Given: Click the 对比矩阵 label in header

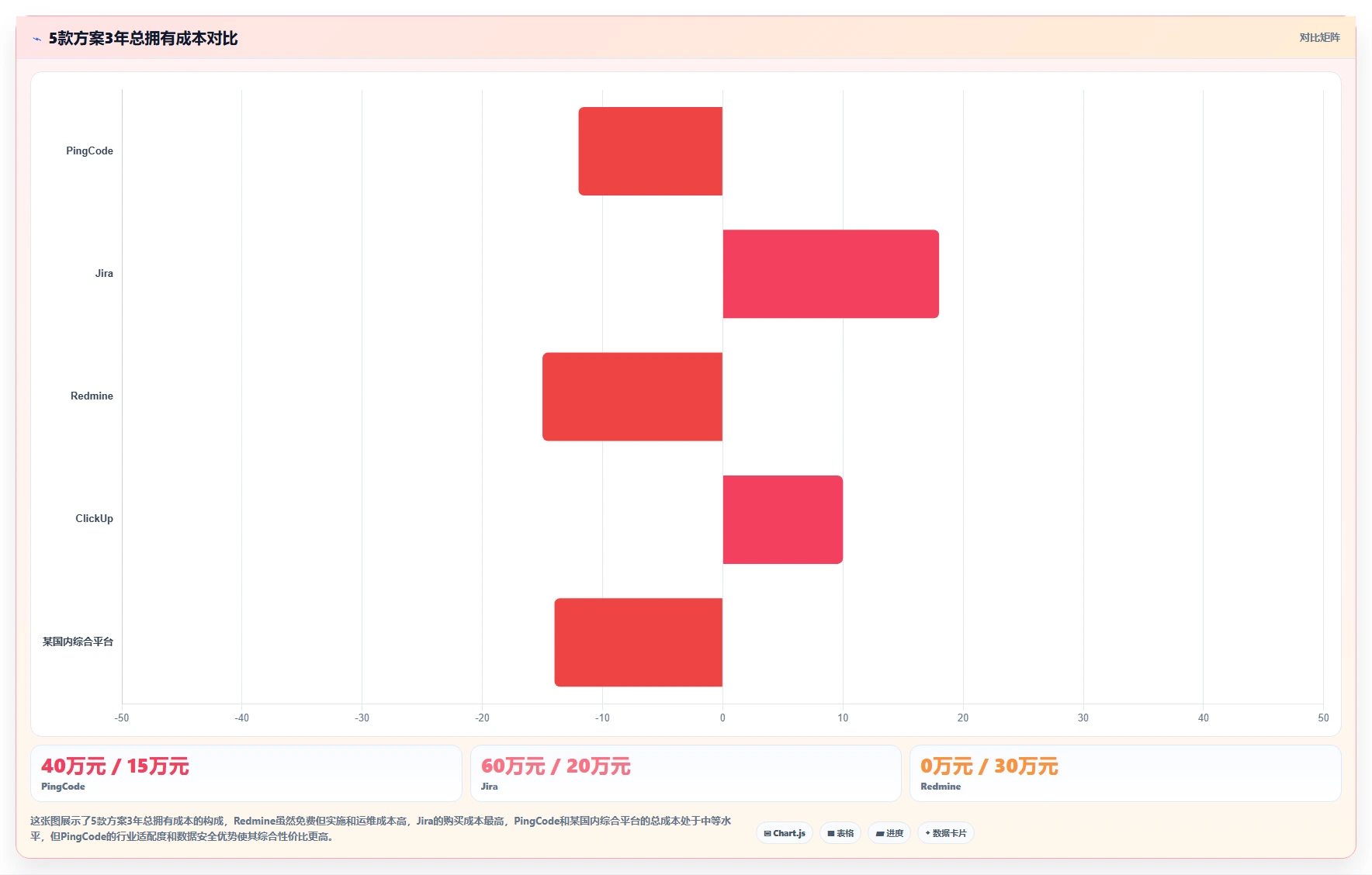Looking at the screenshot, I should [1319, 37].
